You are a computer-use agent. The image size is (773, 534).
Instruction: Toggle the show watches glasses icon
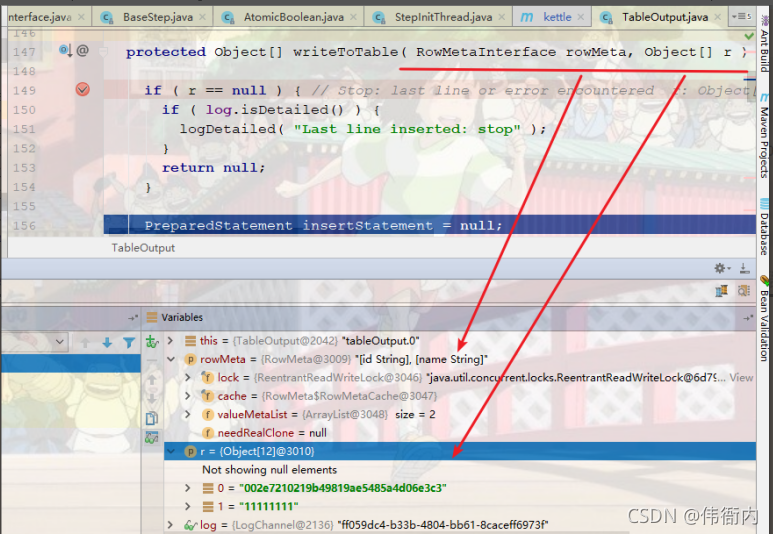(152, 437)
